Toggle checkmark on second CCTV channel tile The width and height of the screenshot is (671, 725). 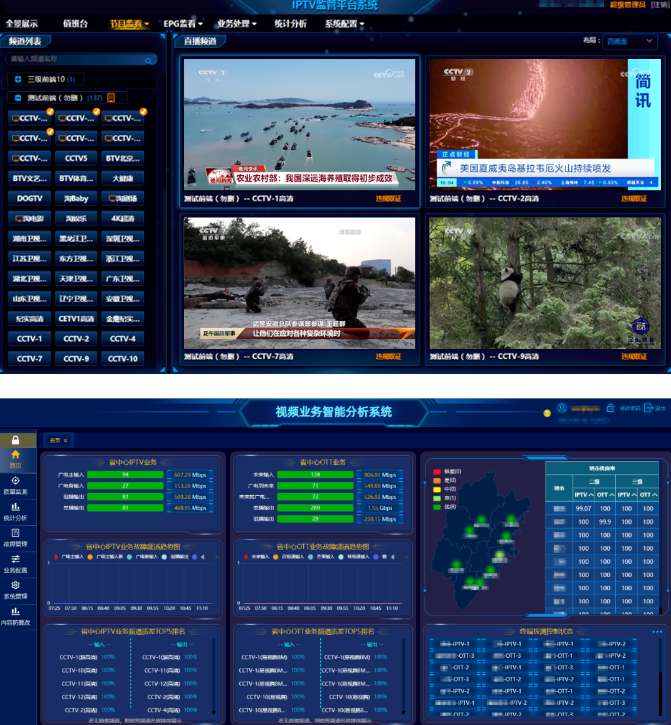tap(96, 111)
